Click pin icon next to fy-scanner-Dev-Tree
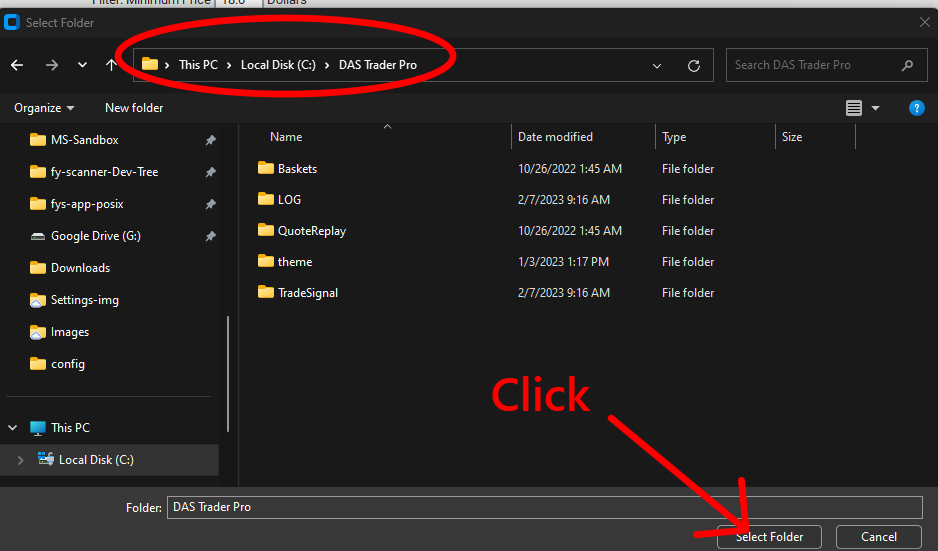The width and height of the screenshot is (938, 551). (x=211, y=172)
